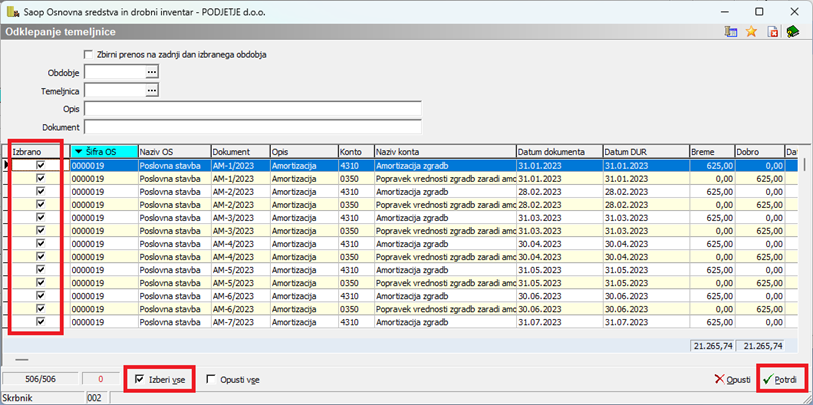The image size is (813, 405).
Task: Click into the Obdobje input field
Action: pos(115,72)
